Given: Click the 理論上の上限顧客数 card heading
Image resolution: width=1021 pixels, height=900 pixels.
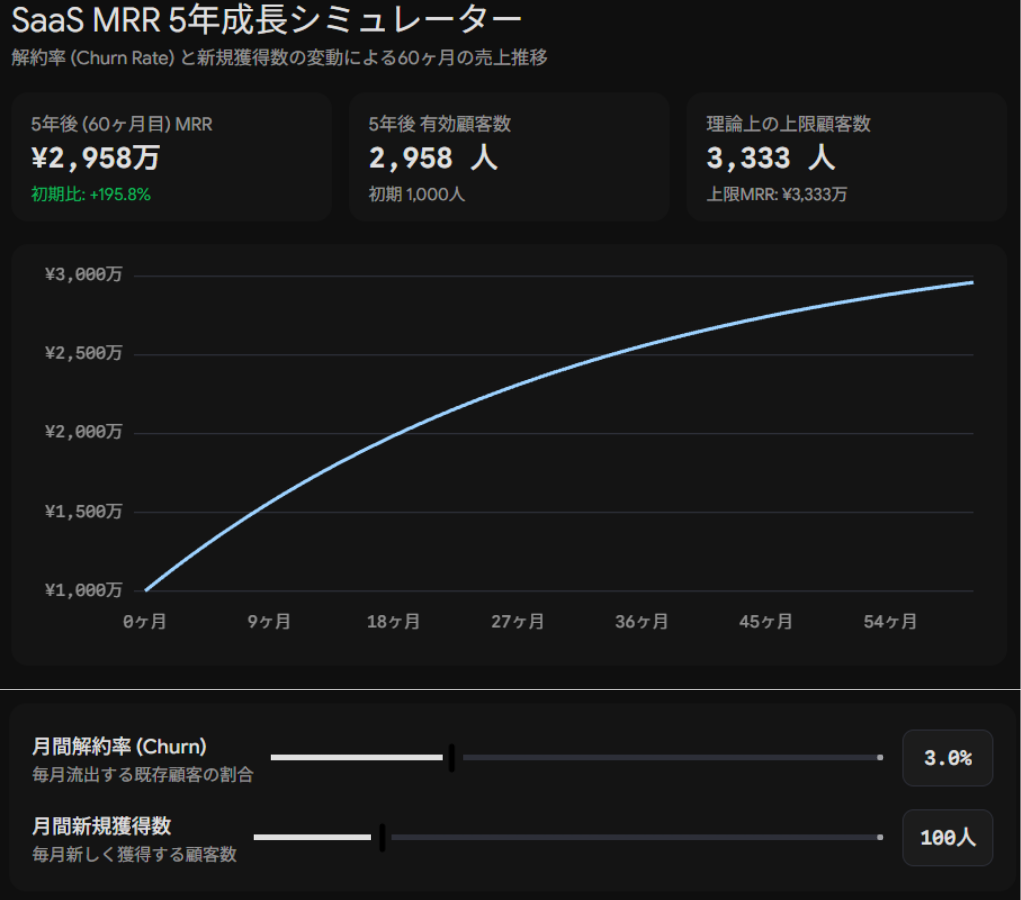Looking at the screenshot, I should pos(789,124).
